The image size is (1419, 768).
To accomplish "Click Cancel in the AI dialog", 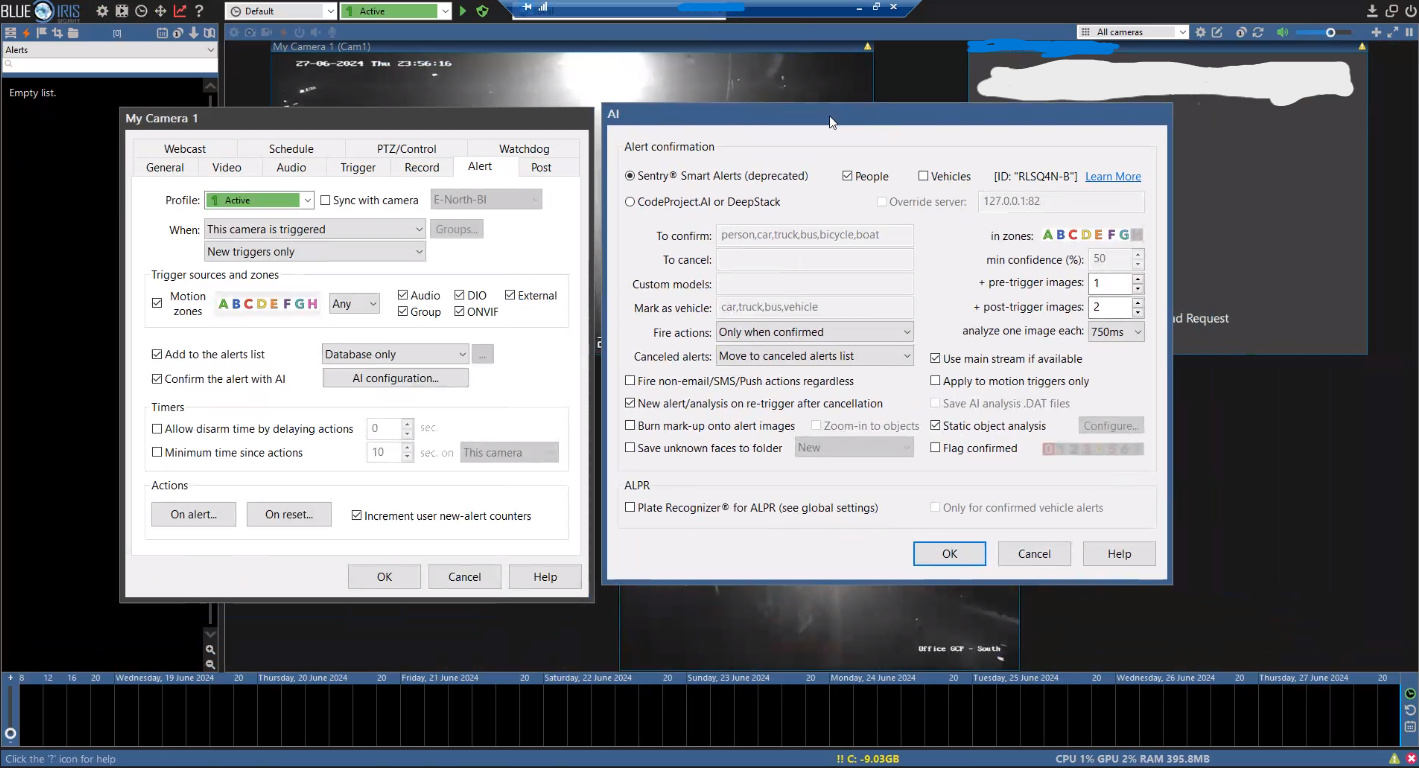I will [x=1034, y=554].
